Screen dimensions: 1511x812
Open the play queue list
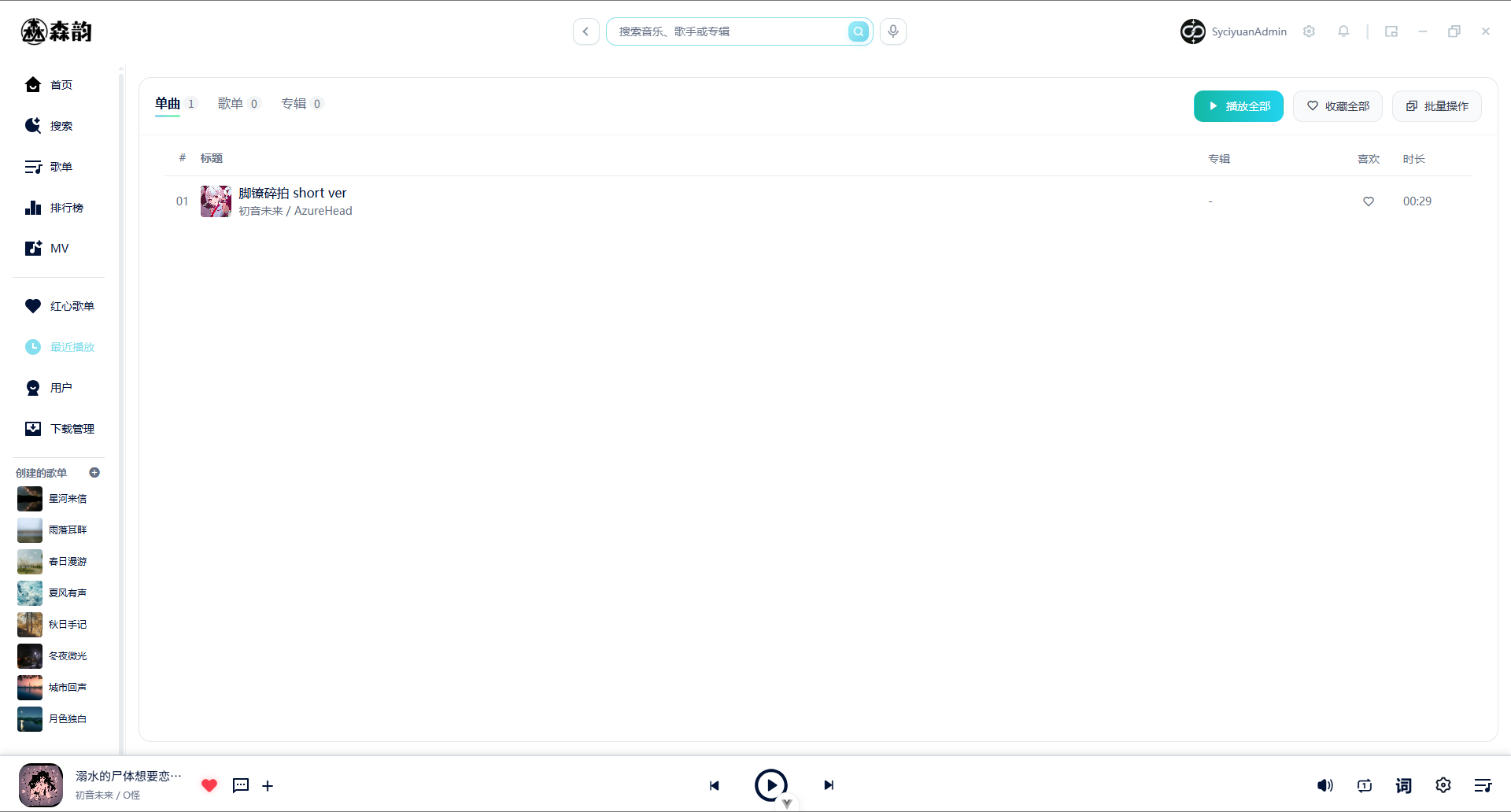tap(1483, 785)
